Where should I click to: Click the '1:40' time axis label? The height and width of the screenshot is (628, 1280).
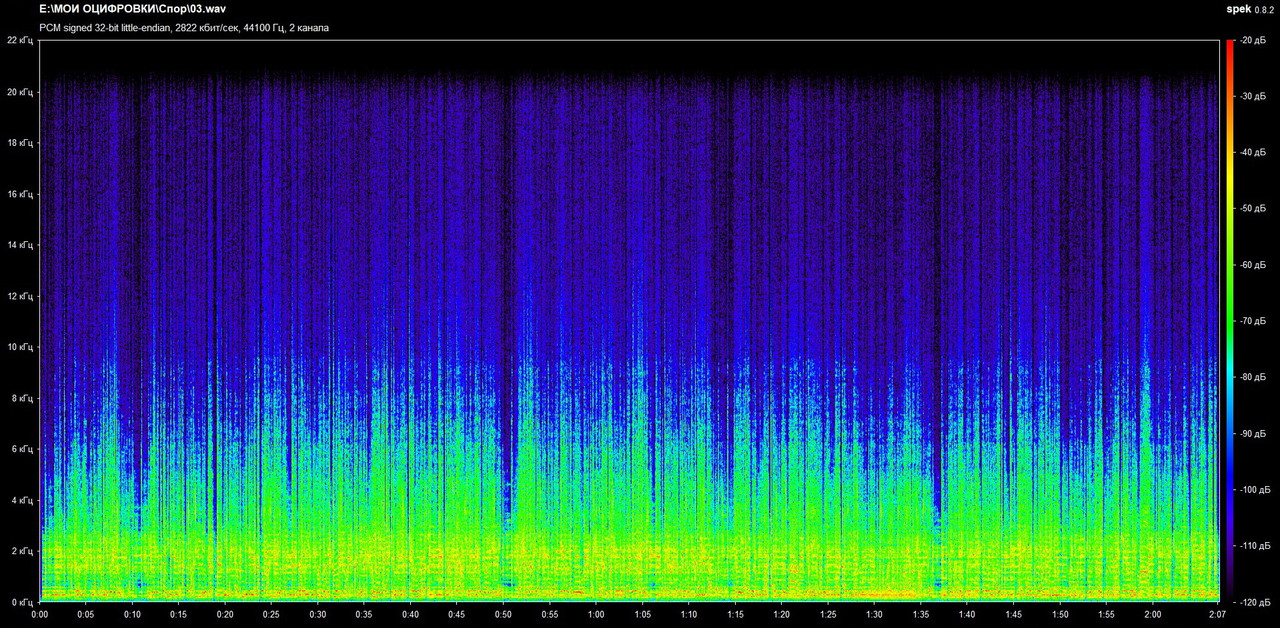[968, 615]
